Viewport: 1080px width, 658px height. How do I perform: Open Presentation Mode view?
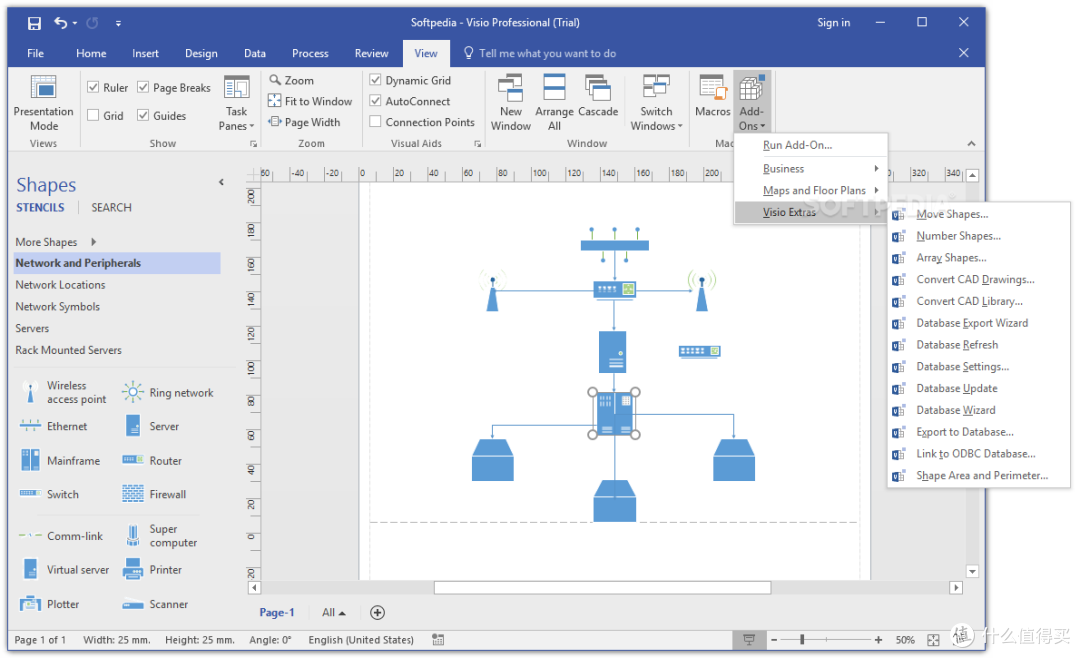point(43,103)
